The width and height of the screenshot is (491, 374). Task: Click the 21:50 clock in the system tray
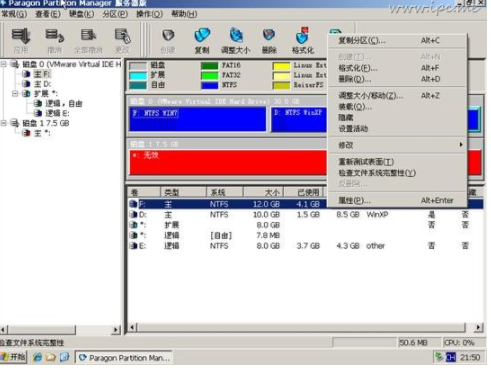click(x=470, y=357)
